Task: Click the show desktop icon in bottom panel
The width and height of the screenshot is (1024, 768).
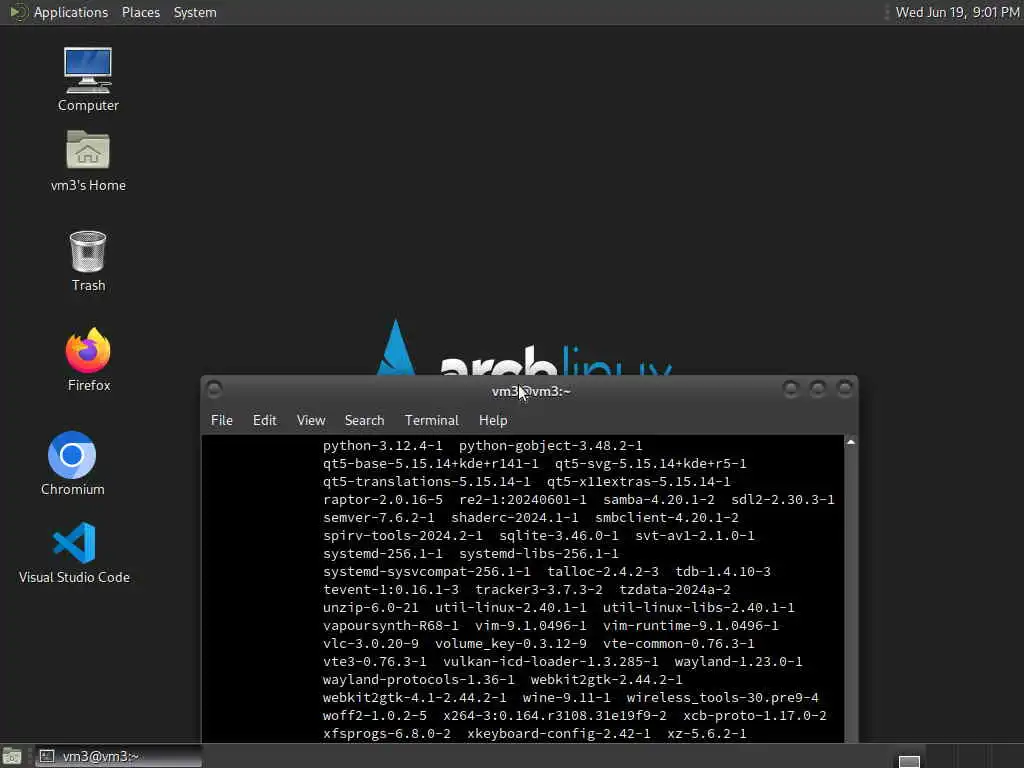Action: [x=12, y=756]
